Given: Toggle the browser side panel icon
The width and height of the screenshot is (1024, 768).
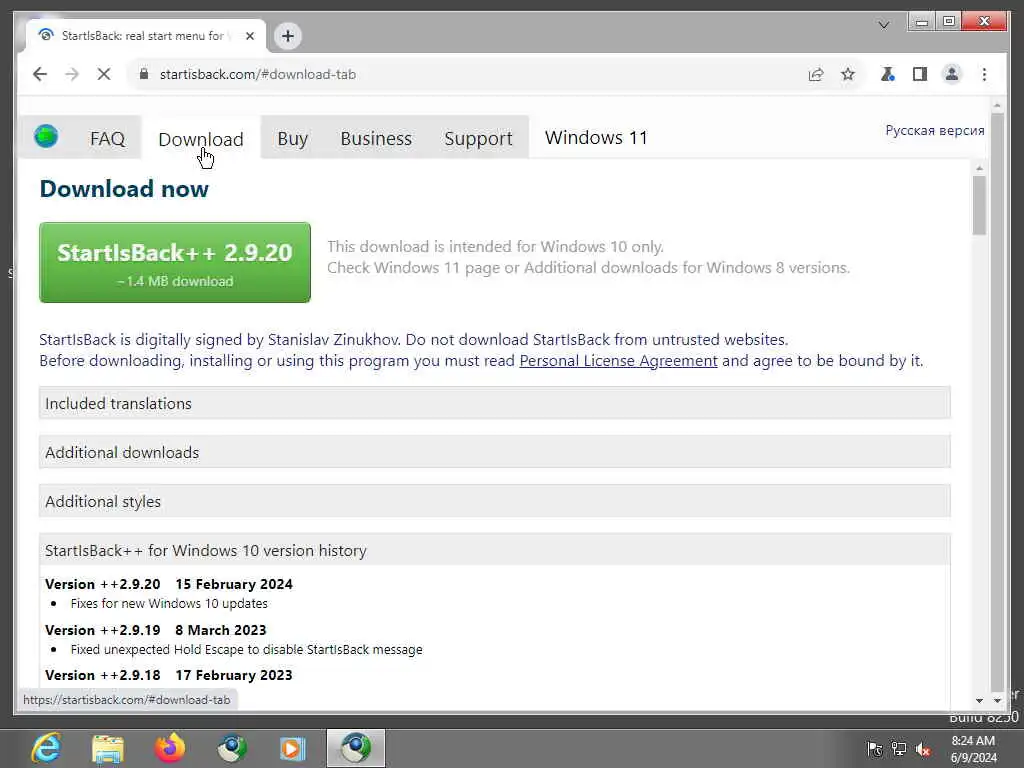Looking at the screenshot, I should [920, 74].
